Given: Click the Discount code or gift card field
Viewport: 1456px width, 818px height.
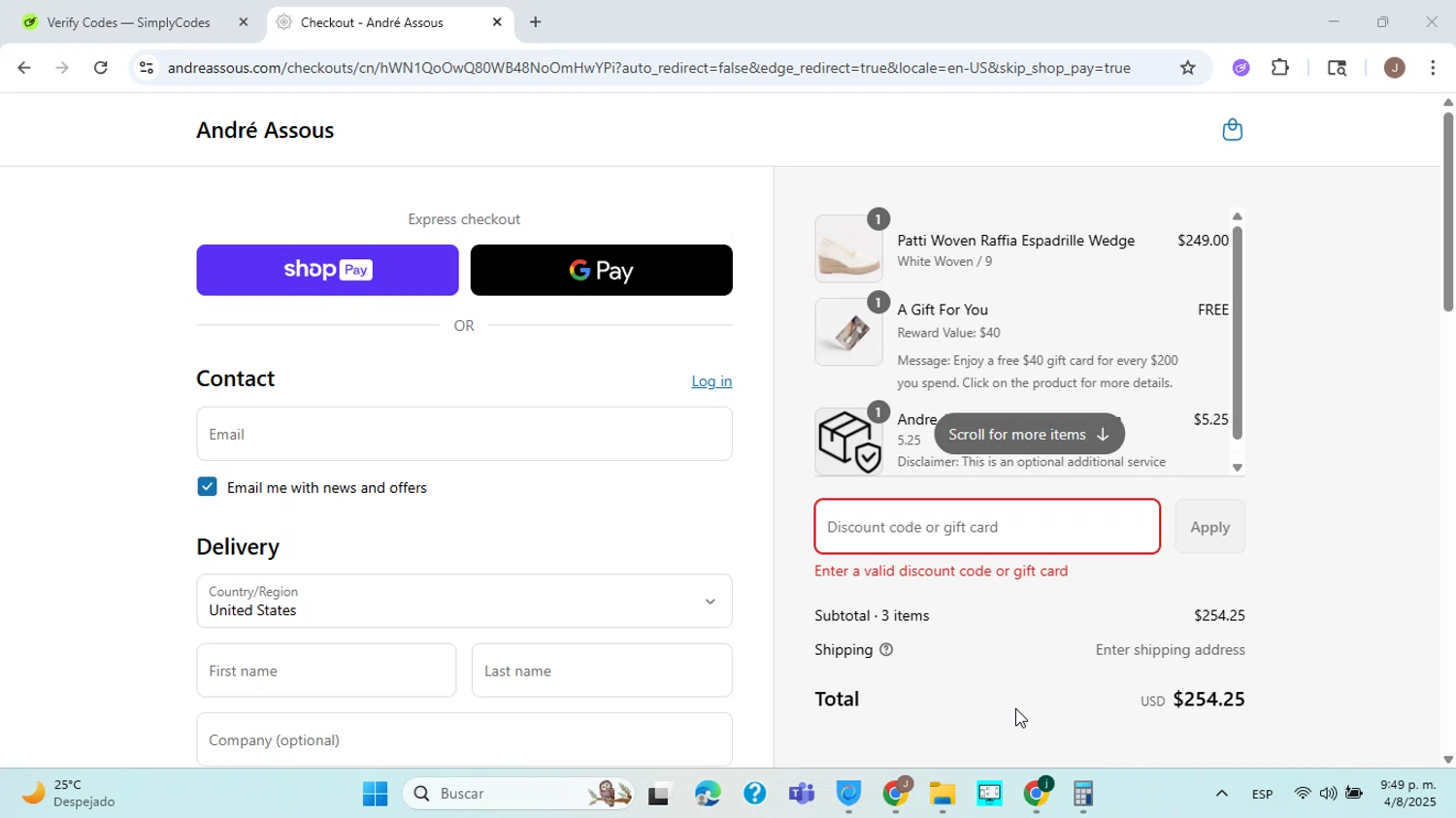Looking at the screenshot, I should [x=987, y=527].
